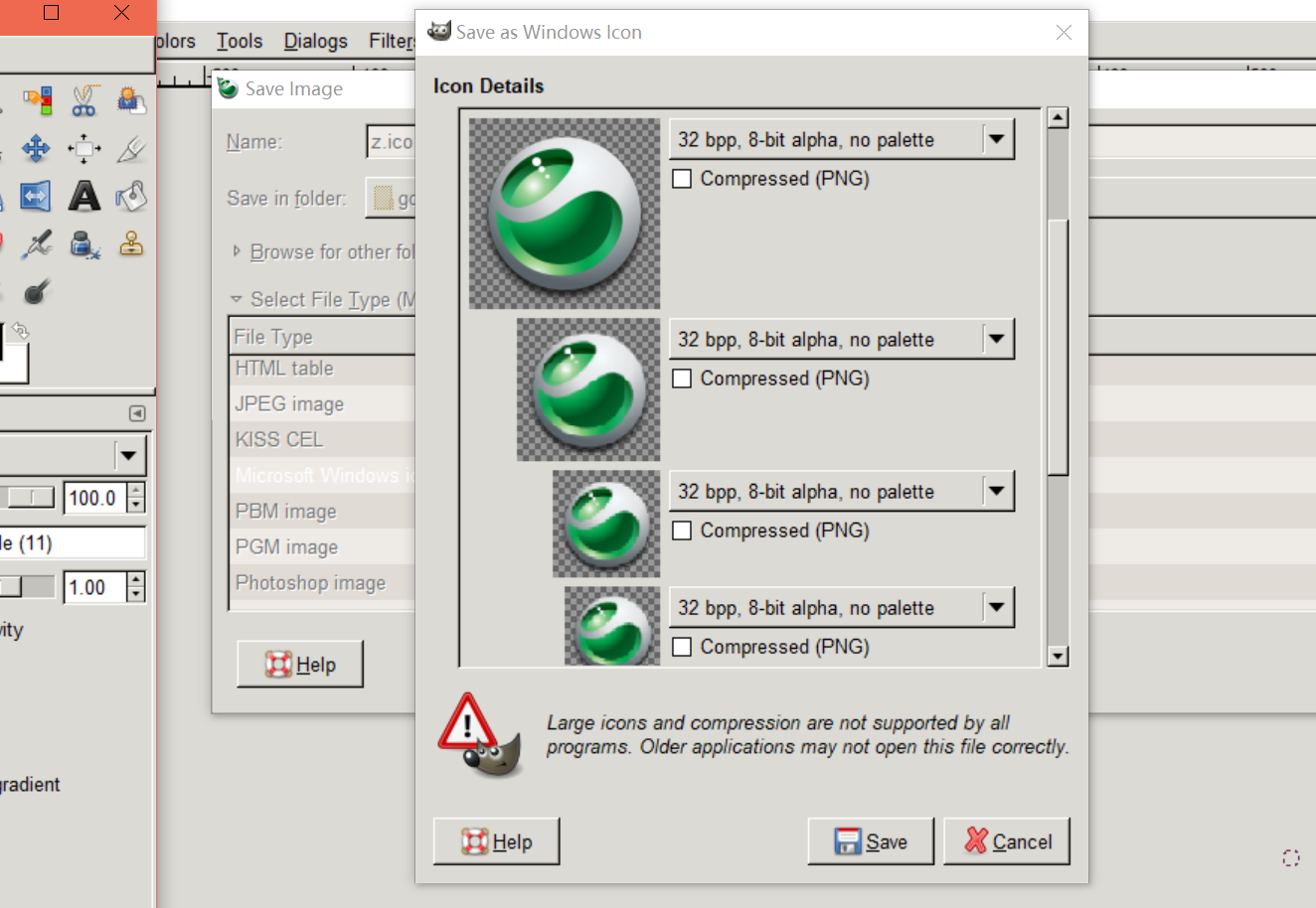Select the Airbrush tool
The width and height of the screenshot is (1316, 908).
click(x=38, y=244)
